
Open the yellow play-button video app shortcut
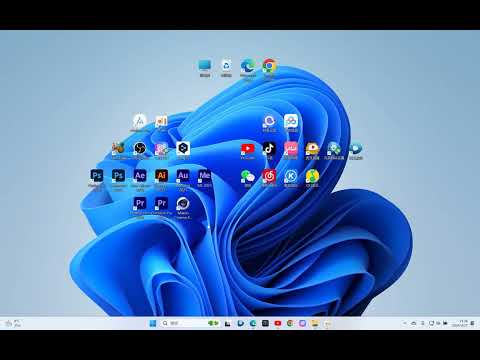(x=312, y=150)
